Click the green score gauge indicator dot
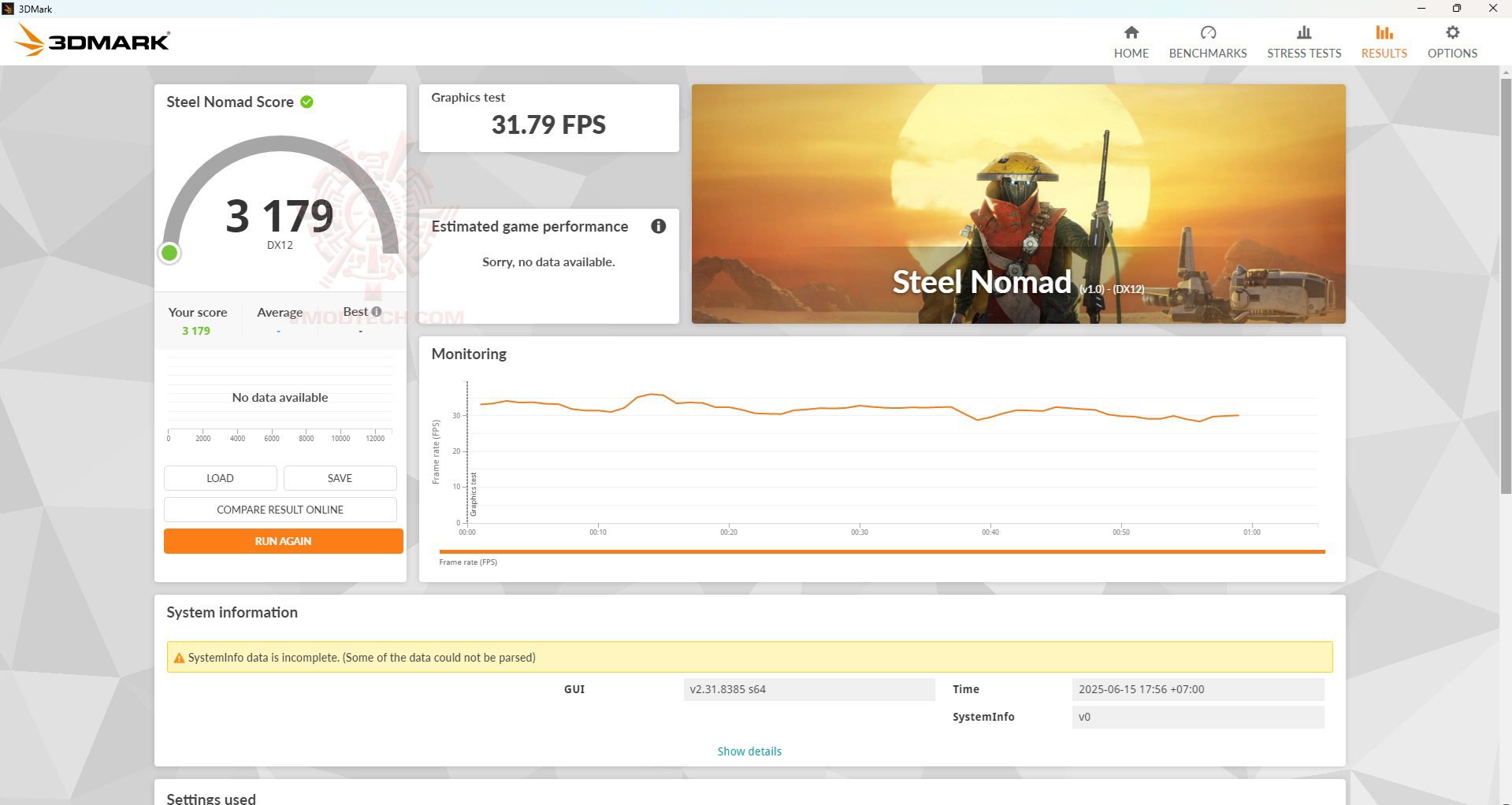 point(169,253)
